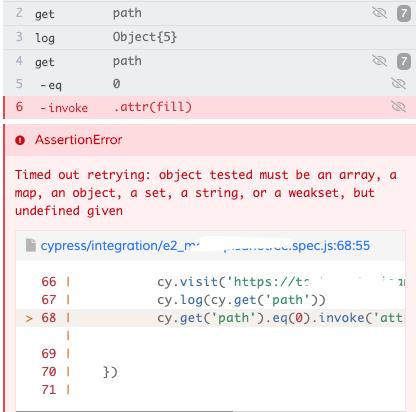This screenshot has height=412, width=416.
Task: Click hidden-eye icon on eq row
Action: (x=398, y=84)
